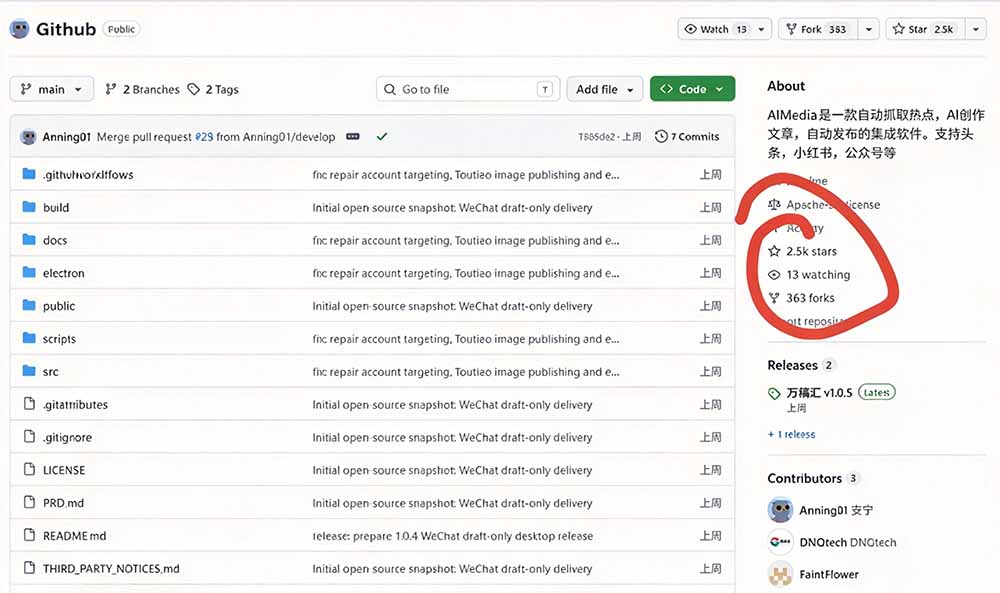Click the 7 Commits history icon
This screenshot has width=1000, height=593.
click(x=661, y=136)
